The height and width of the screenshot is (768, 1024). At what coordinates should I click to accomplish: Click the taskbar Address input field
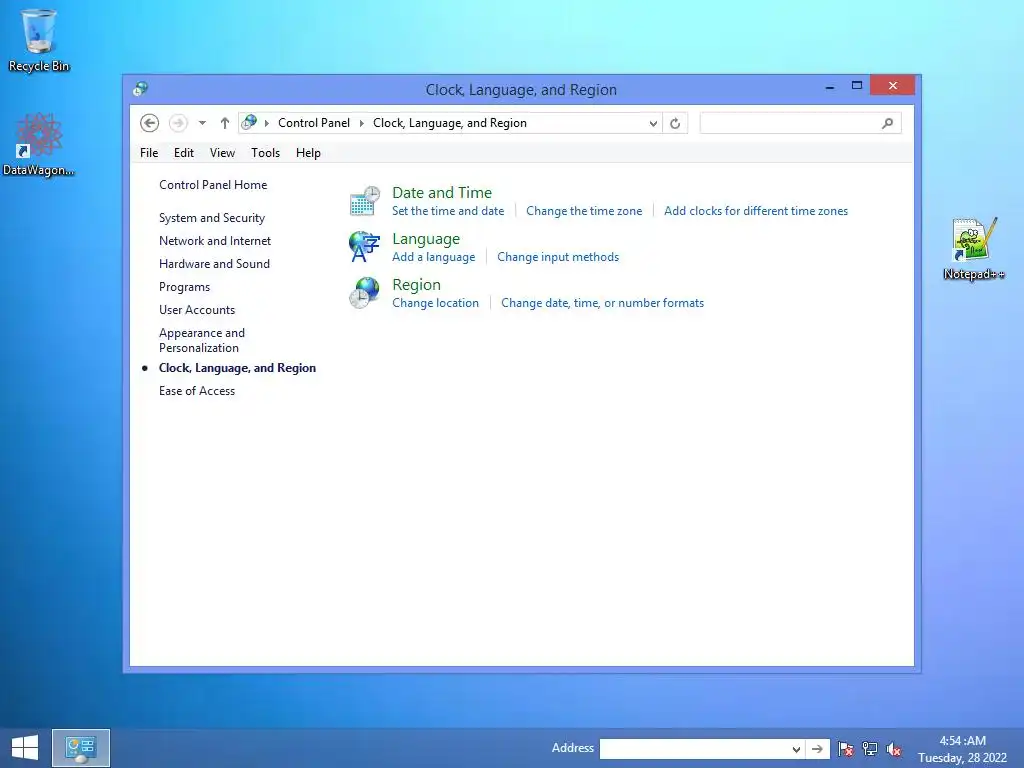click(694, 749)
